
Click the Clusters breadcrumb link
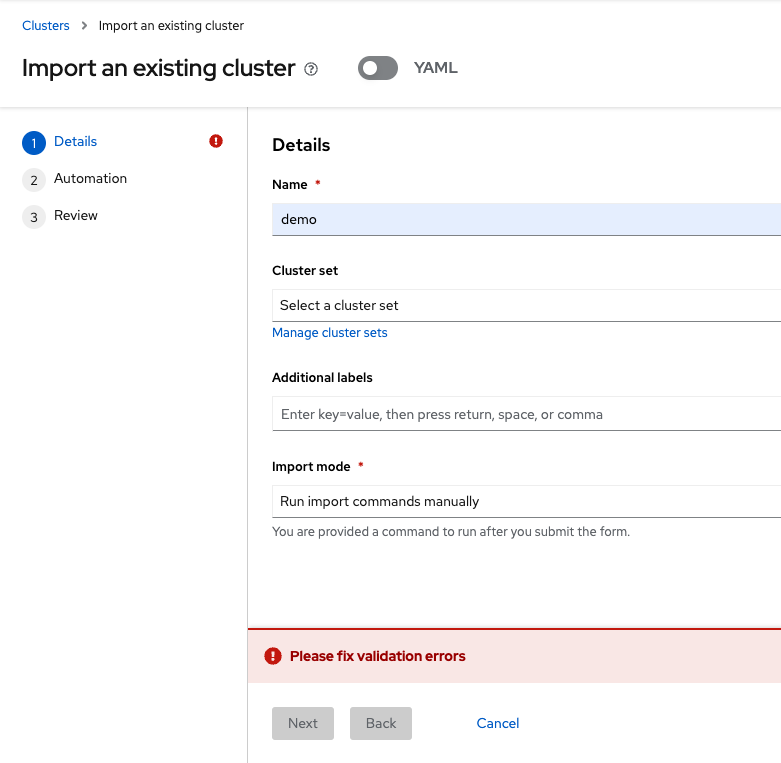click(46, 25)
